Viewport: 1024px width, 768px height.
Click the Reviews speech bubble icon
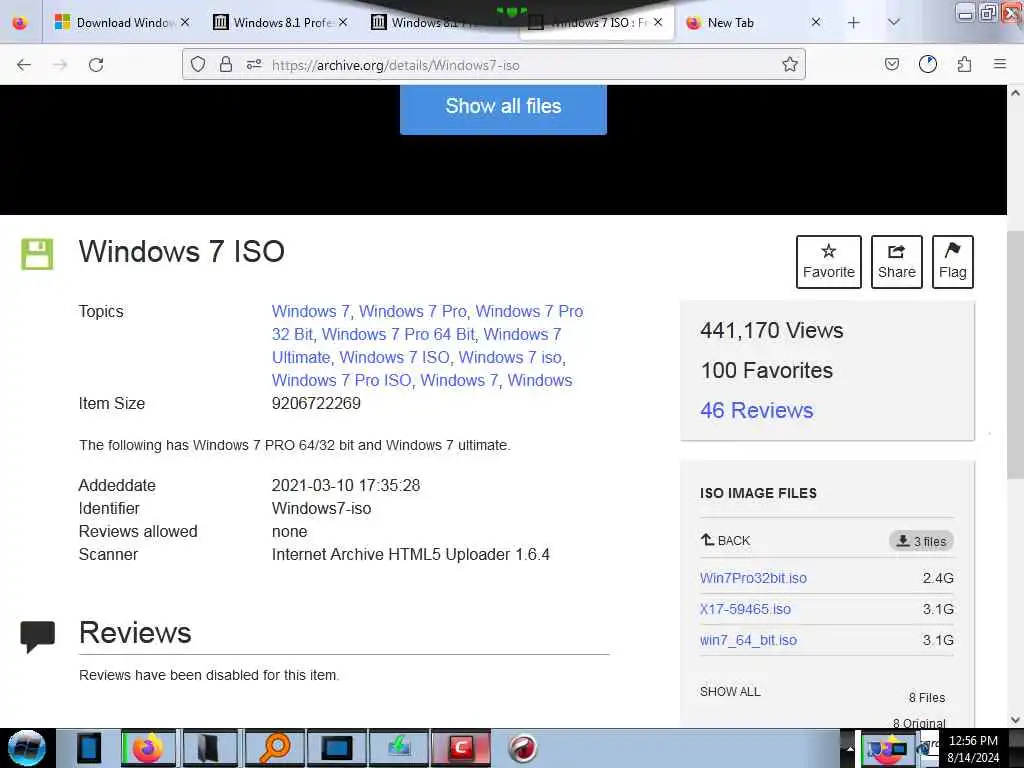[x=38, y=636]
